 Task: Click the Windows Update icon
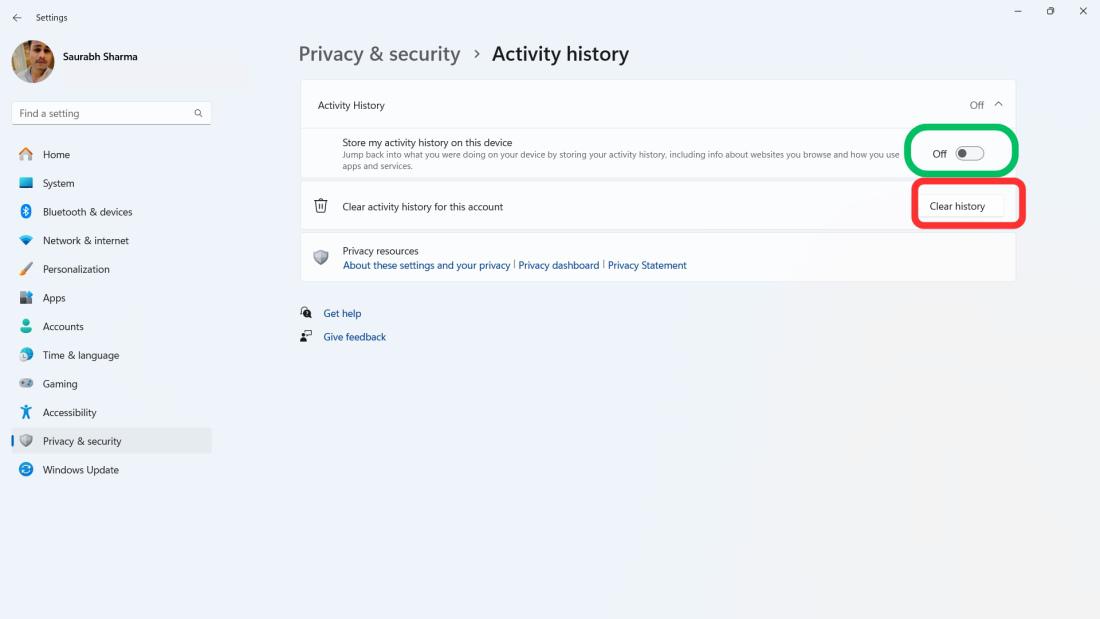(26, 470)
